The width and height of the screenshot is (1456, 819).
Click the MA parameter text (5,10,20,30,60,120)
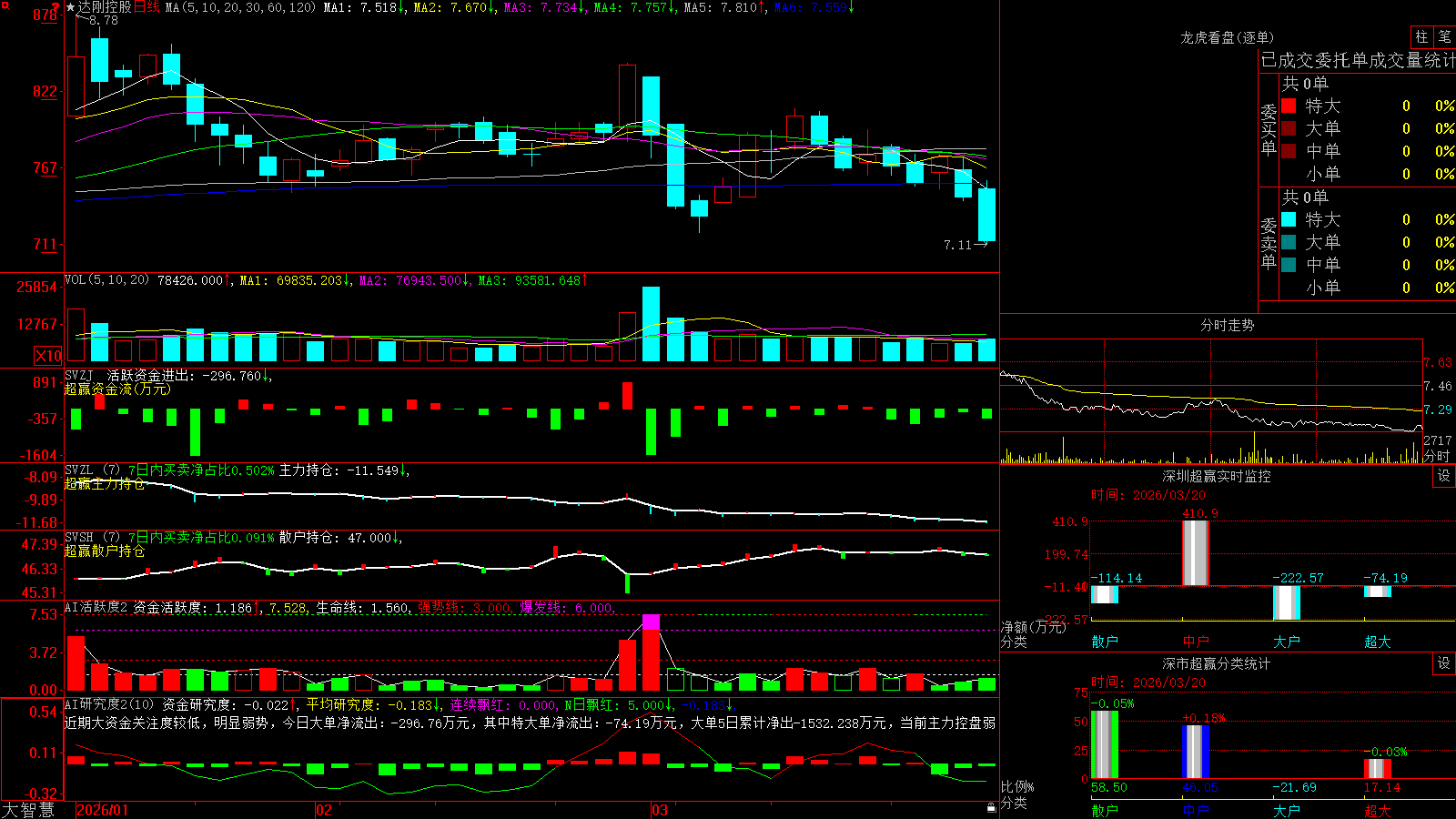[241, 7]
